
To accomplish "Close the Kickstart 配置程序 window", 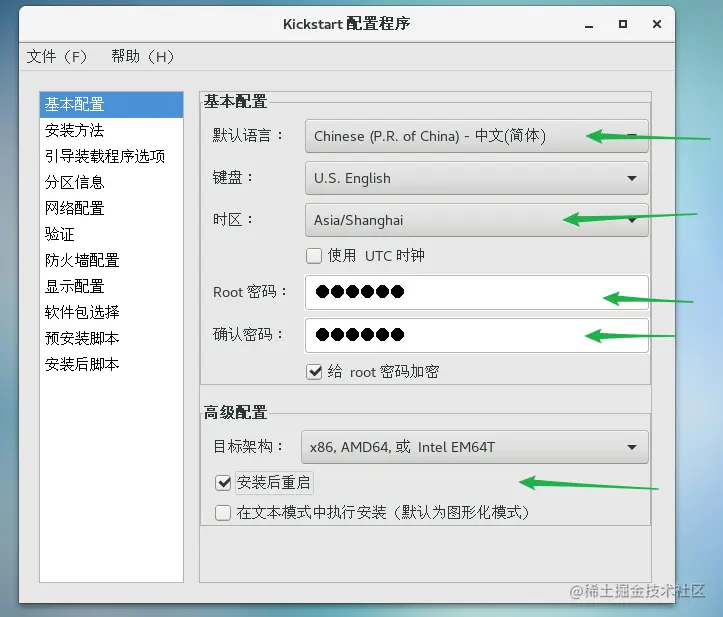I will [657, 24].
